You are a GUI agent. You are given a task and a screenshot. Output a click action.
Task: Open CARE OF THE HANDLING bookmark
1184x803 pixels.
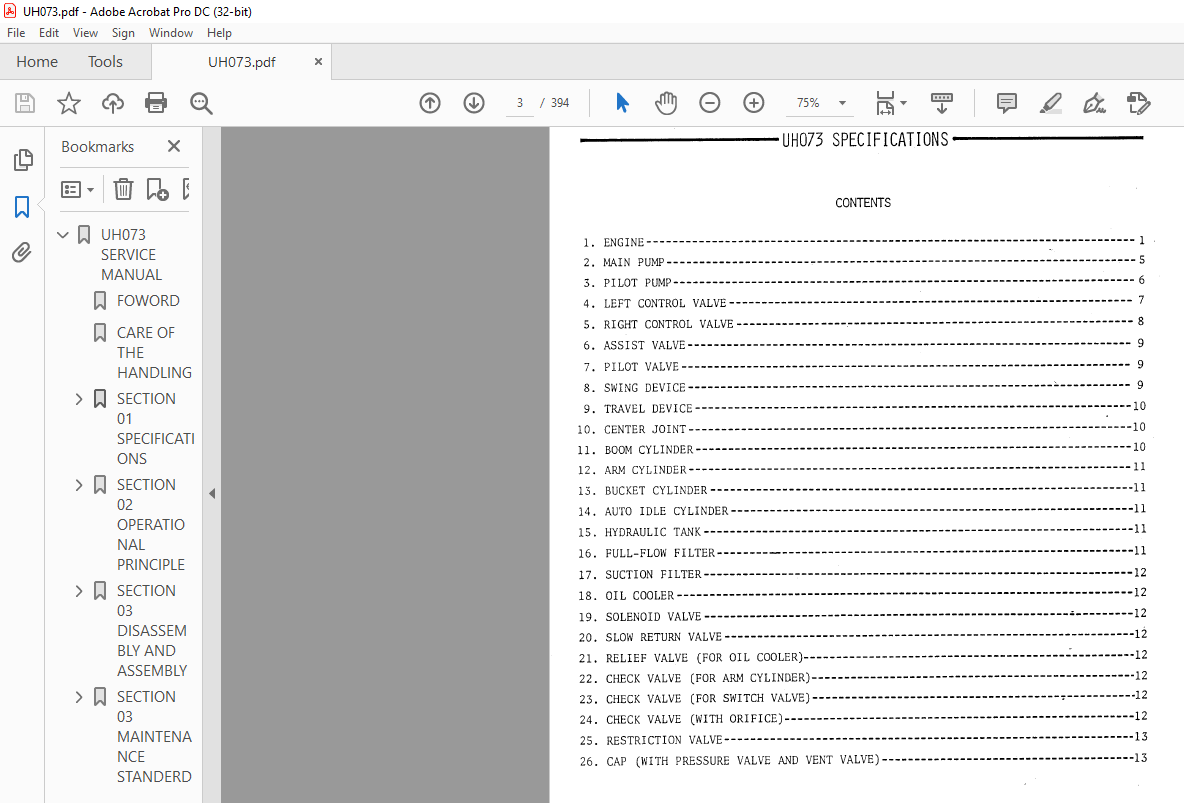click(x=154, y=352)
